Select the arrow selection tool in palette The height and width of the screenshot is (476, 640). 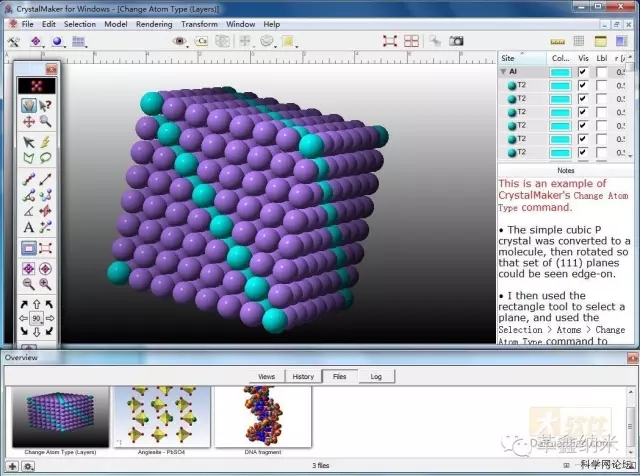coord(28,141)
